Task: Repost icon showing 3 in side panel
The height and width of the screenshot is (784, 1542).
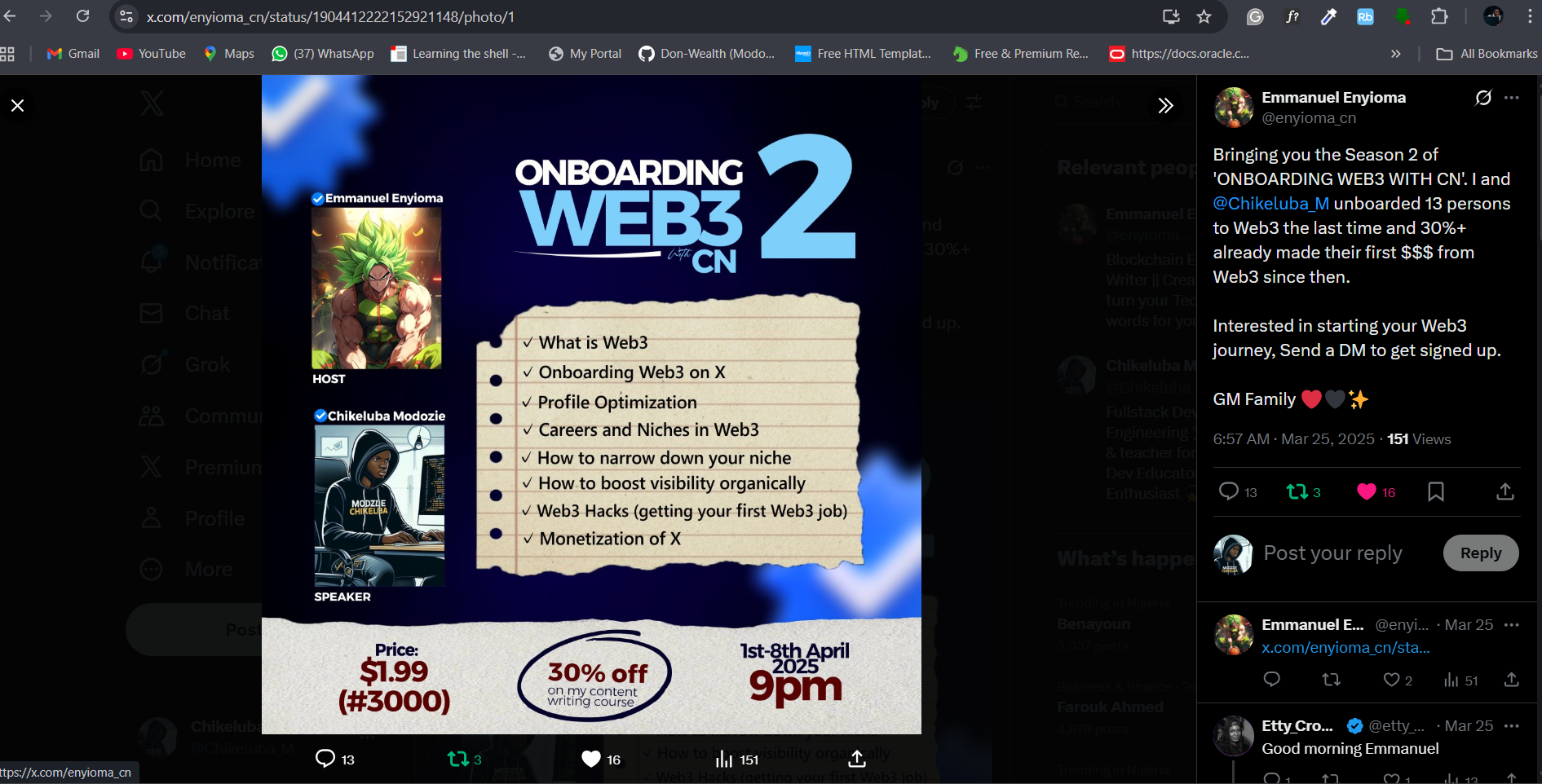Action: (x=1303, y=491)
